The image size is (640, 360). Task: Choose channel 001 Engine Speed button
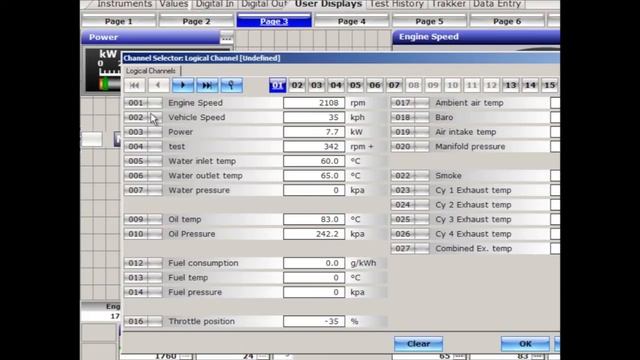[143, 103]
